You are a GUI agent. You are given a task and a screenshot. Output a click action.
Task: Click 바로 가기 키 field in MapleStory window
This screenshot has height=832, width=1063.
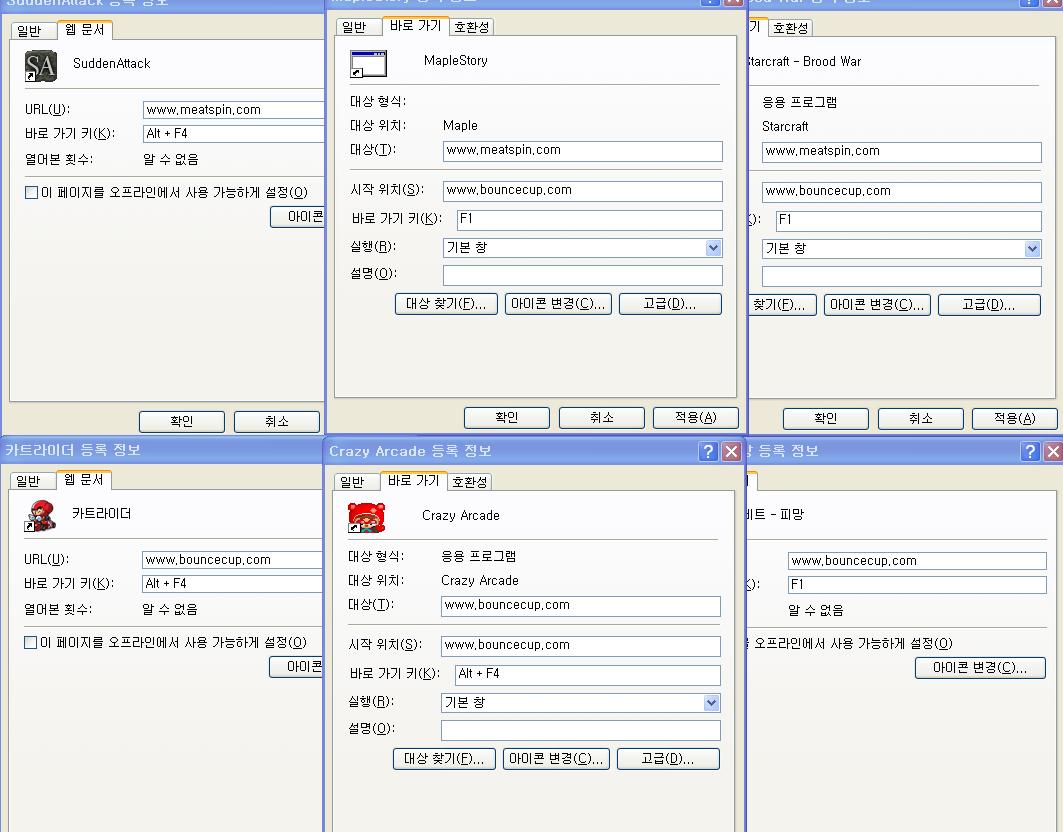[x=590, y=220]
